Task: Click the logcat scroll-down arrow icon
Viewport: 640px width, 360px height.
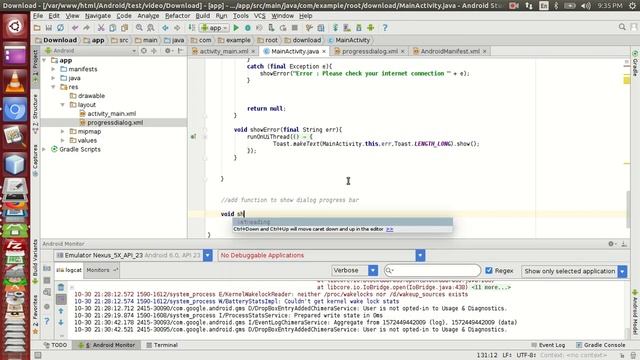Action: click(61, 322)
